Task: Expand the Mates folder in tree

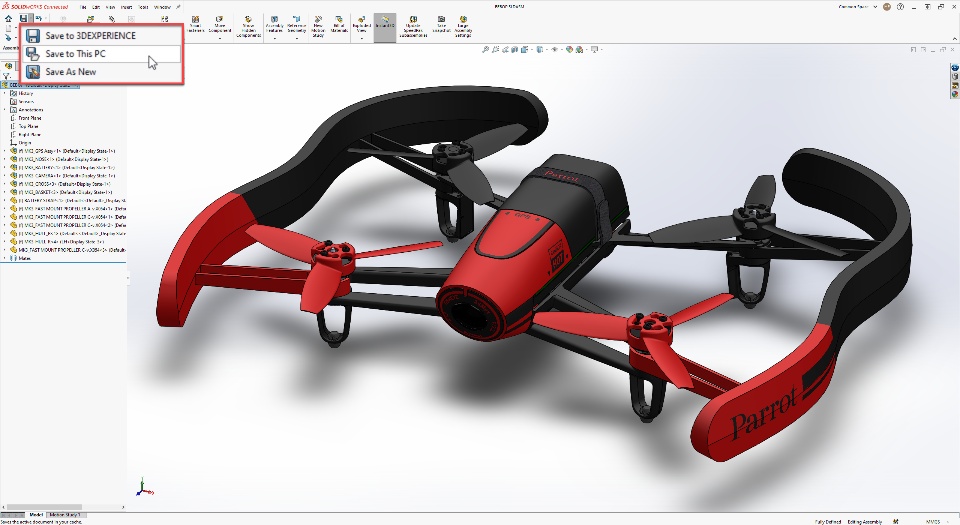Action: click(5, 258)
